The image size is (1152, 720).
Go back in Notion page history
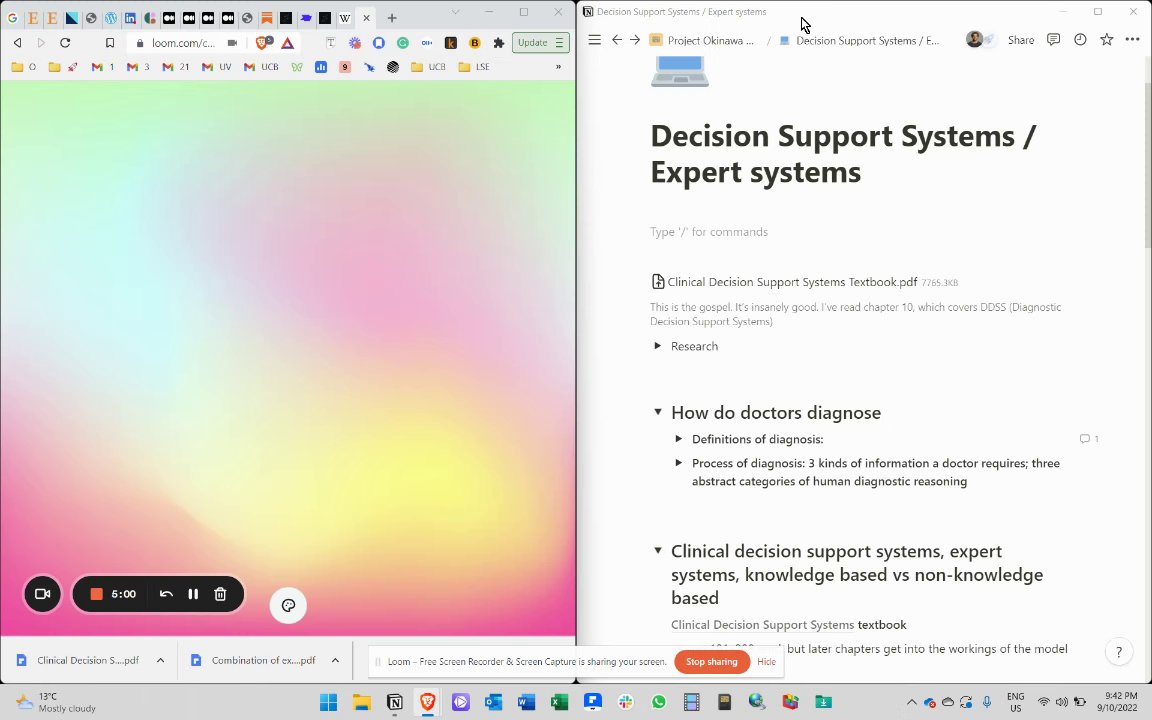click(x=617, y=40)
